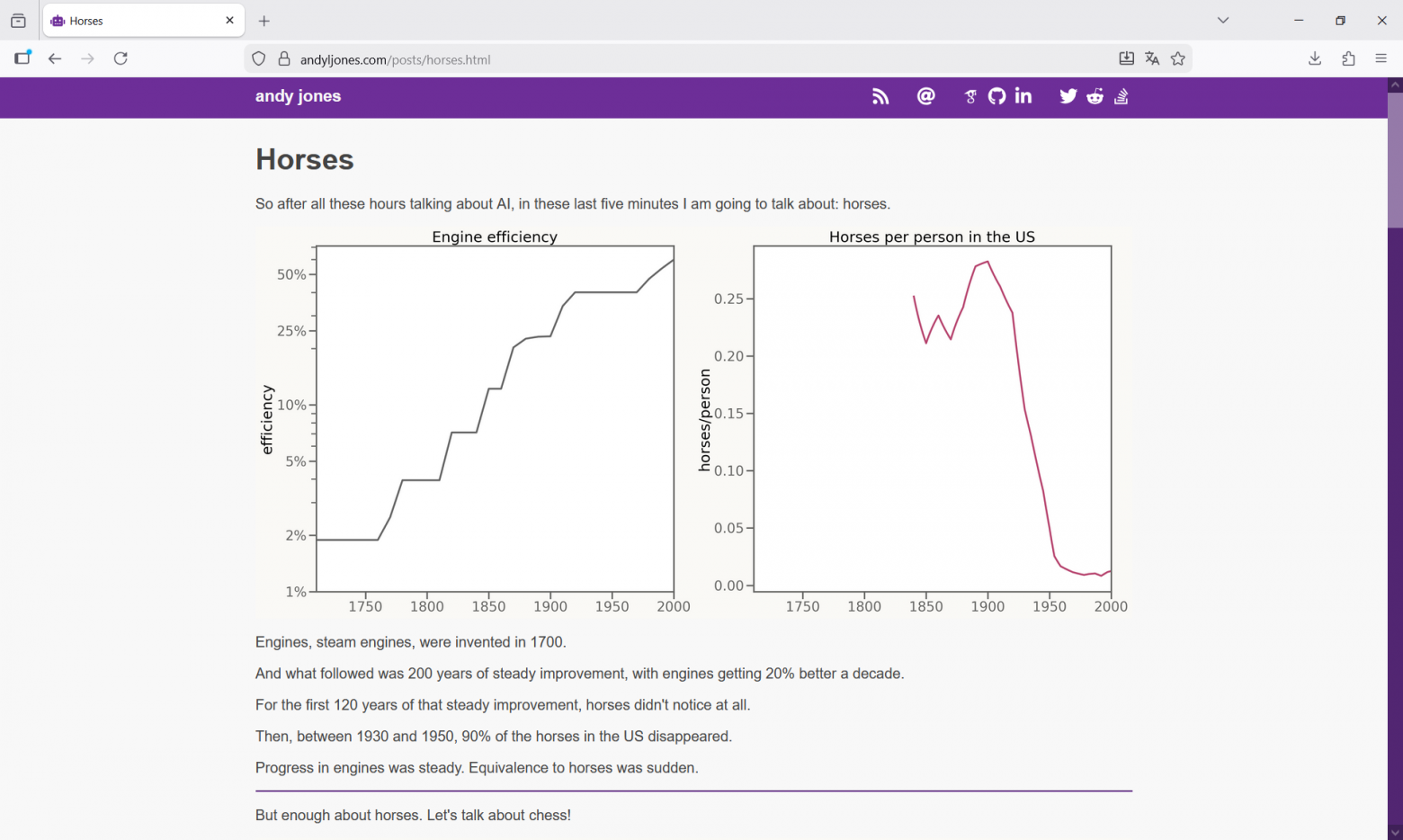Go to the andy jones homepage link

298,96
